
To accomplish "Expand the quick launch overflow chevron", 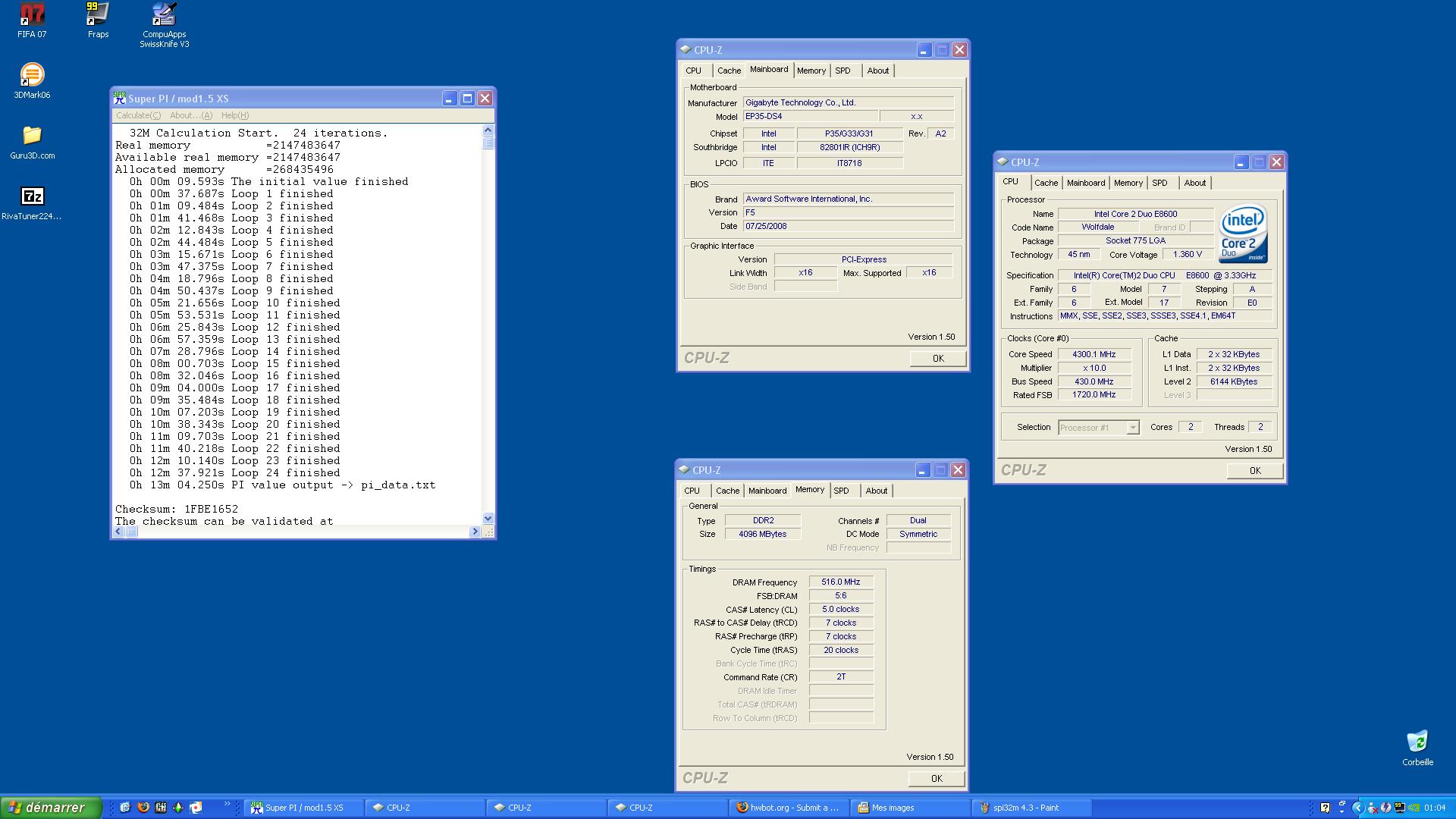I will click(x=227, y=803).
